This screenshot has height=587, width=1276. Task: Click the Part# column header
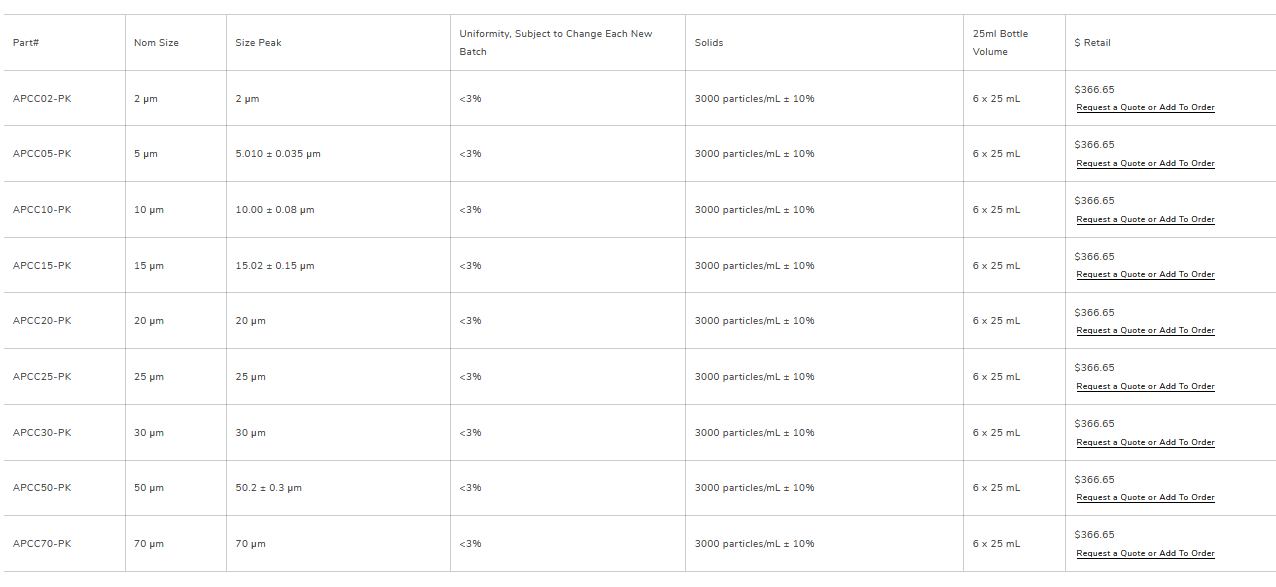pyautogui.click(x=26, y=43)
